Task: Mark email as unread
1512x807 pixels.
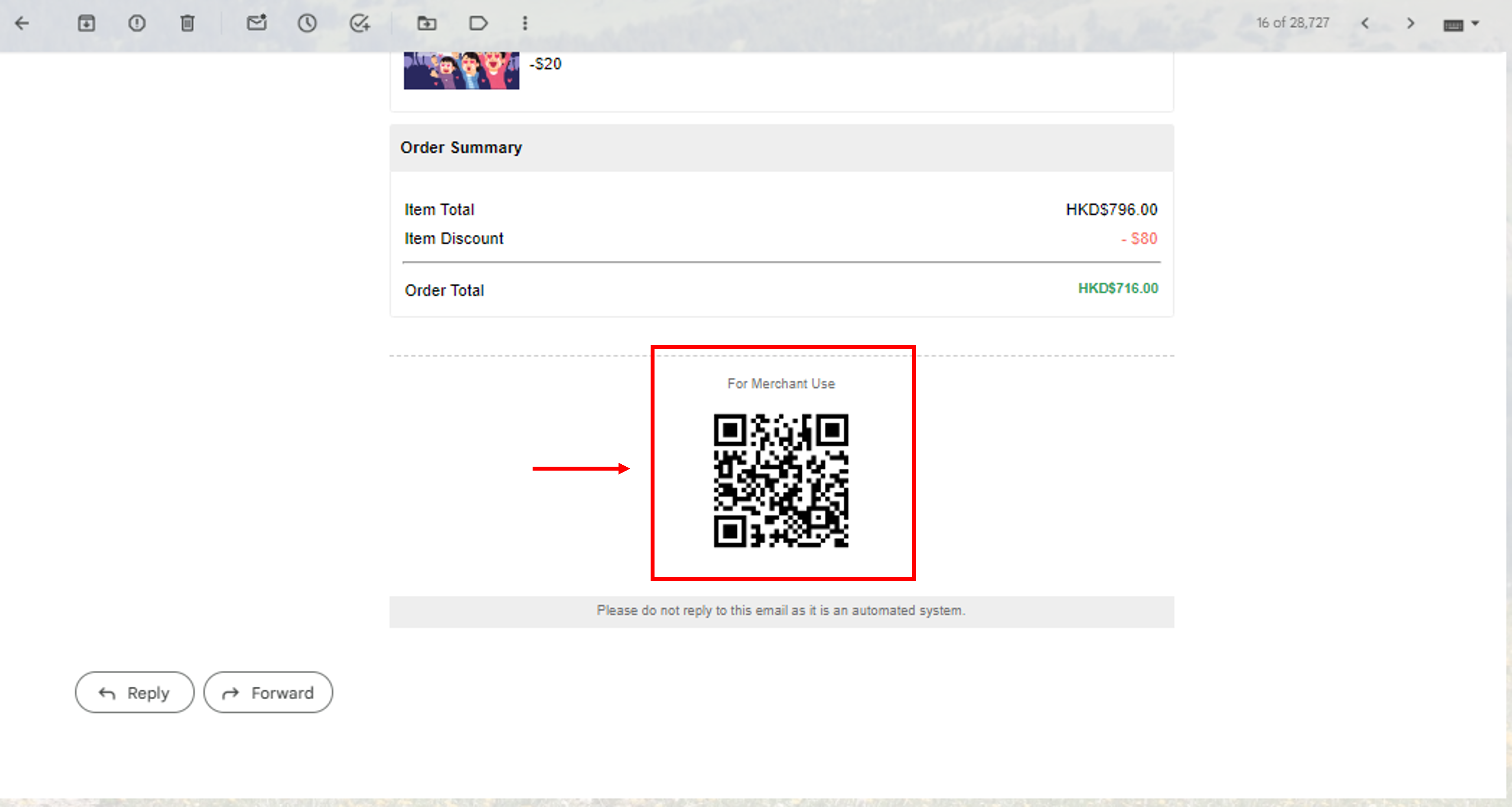Action: [x=256, y=24]
